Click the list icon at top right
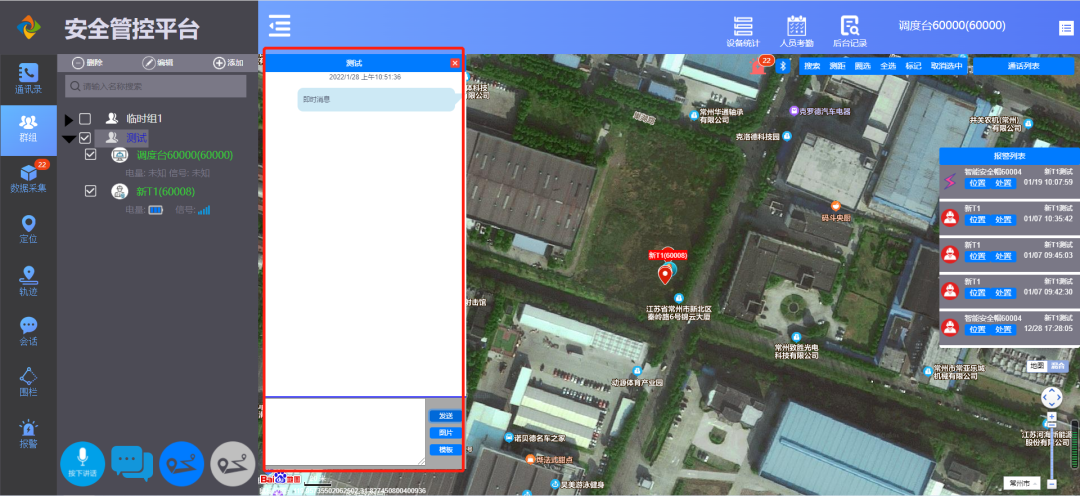The height and width of the screenshot is (496, 1080). [x=1066, y=28]
